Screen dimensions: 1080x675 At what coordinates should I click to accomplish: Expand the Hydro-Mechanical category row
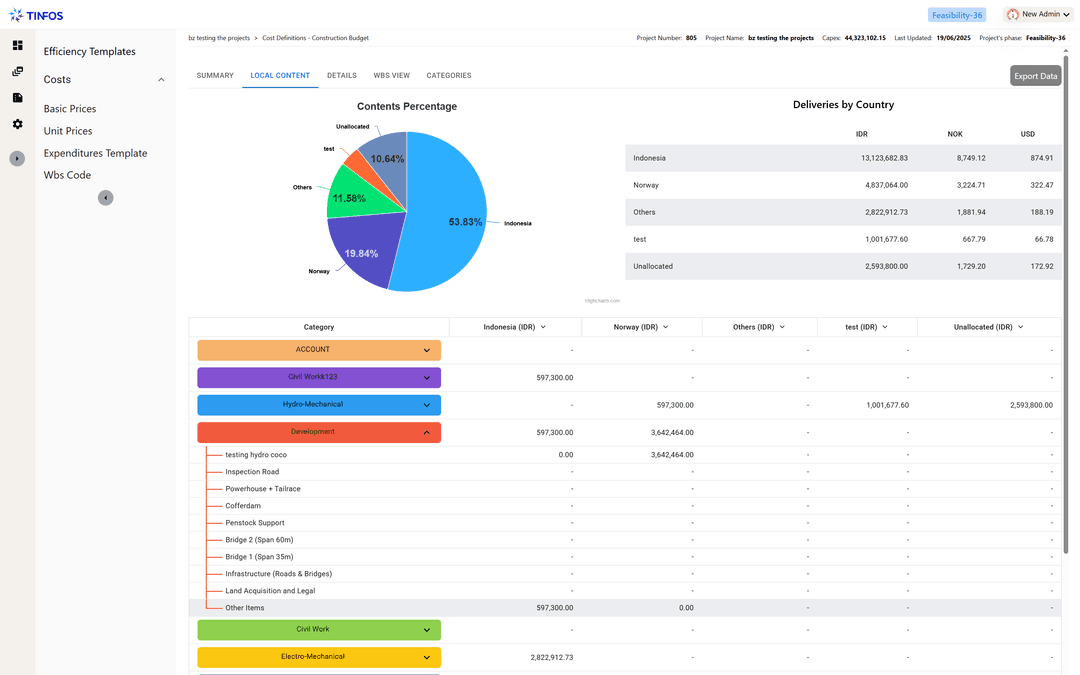tap(427, 405)
